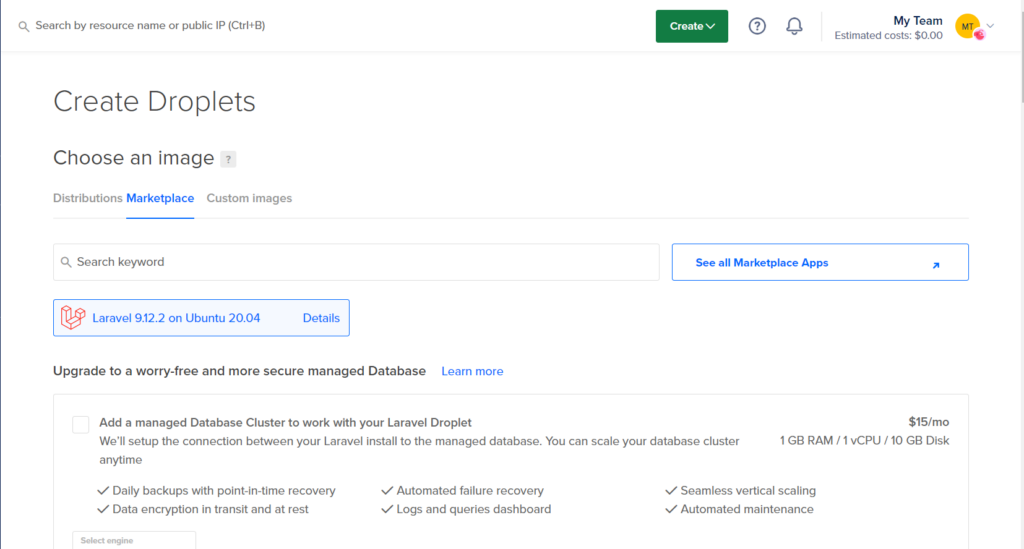Click the Search keyword field

point(356,262)
